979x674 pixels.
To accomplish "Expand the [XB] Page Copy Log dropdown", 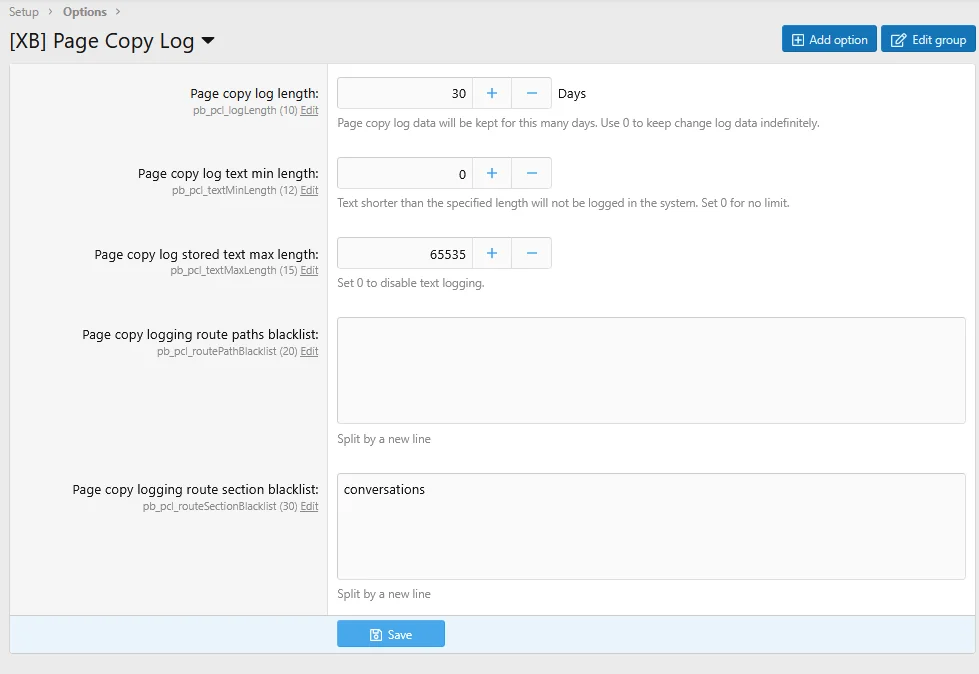I will 208,41.
